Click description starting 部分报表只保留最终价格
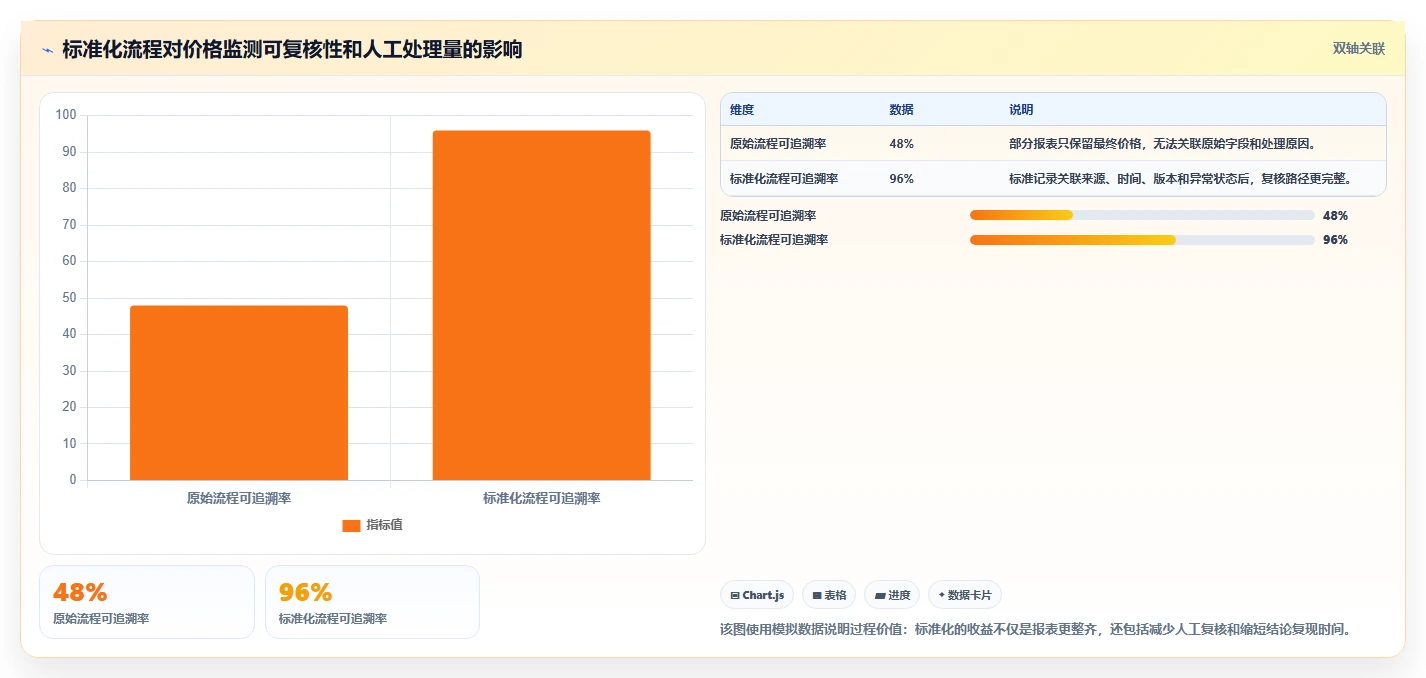1426x678 pixels. coord(1162,144)
